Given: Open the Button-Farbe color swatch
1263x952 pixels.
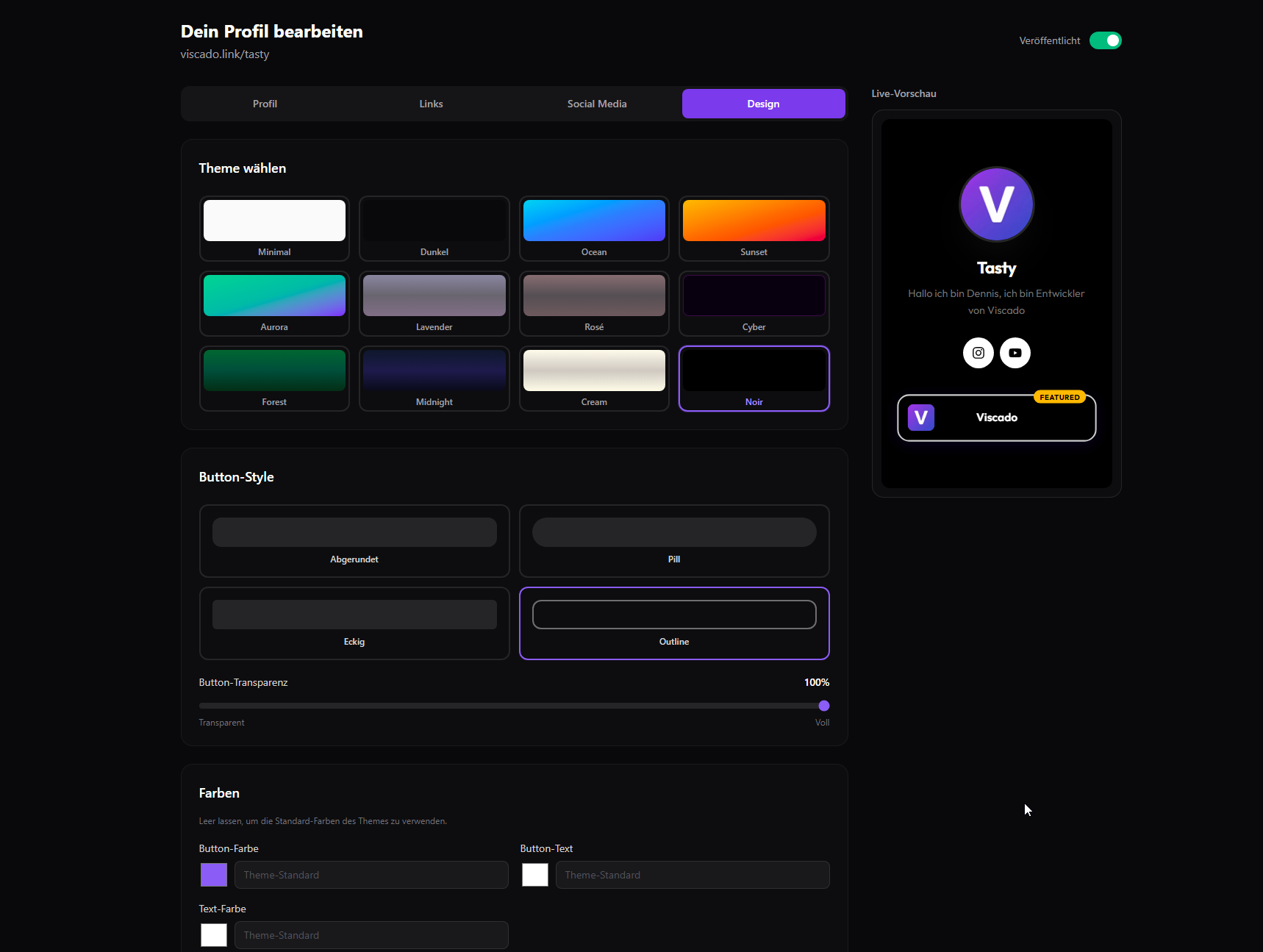Looking at the screenshot, I should coord(213,875).
